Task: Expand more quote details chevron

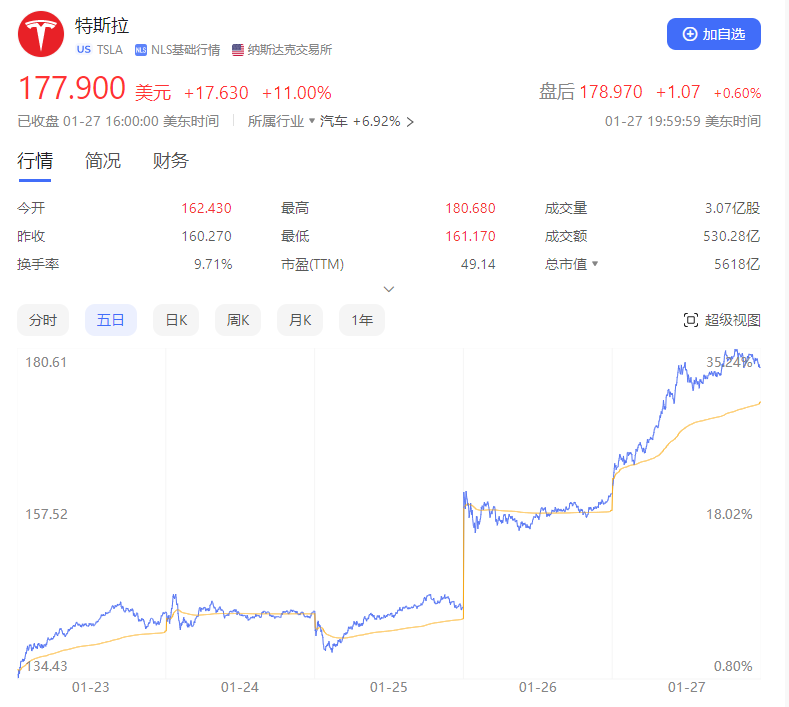Action: (x=389, y=289)
